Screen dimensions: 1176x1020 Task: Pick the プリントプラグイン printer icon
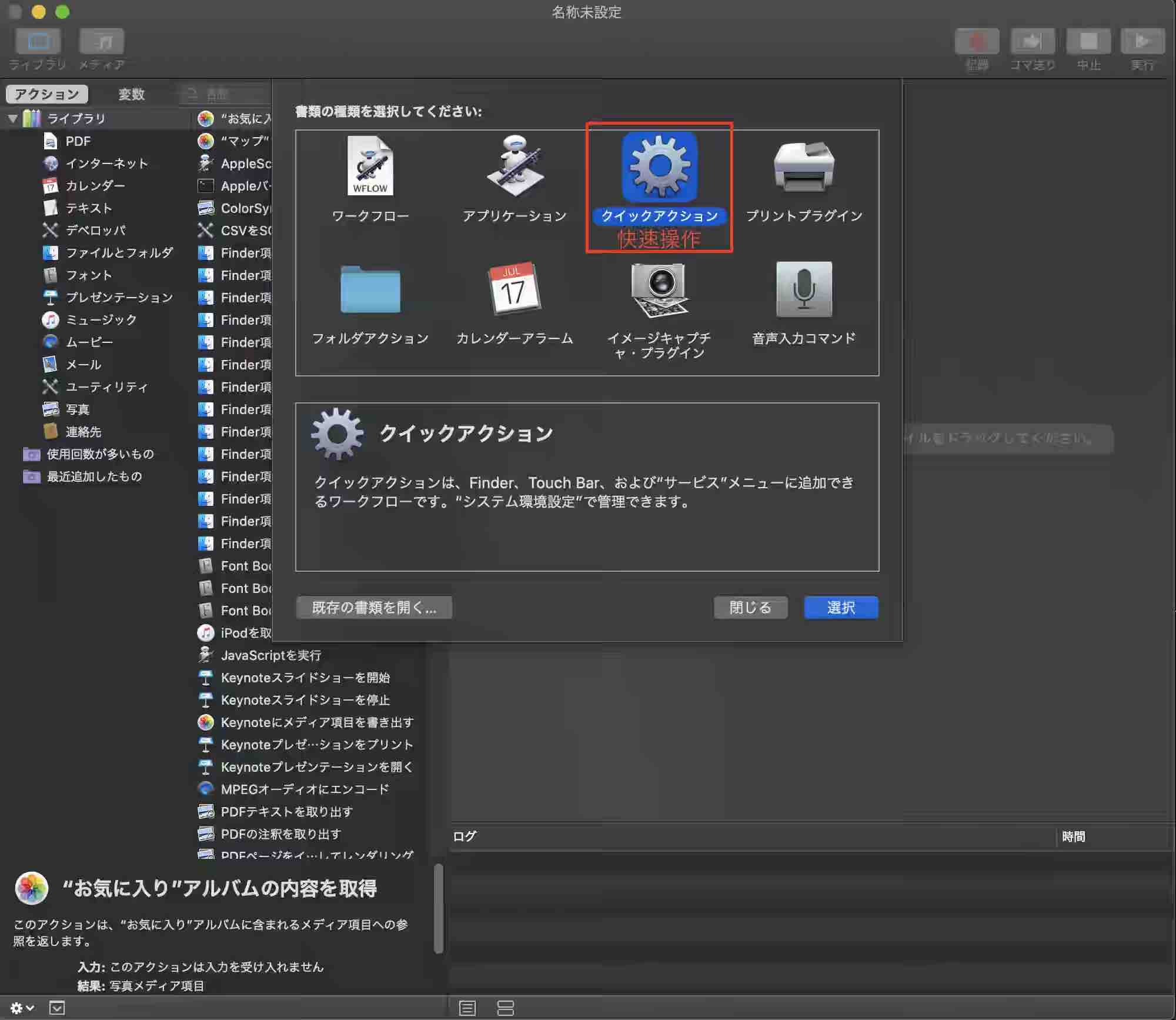(804, 167)
